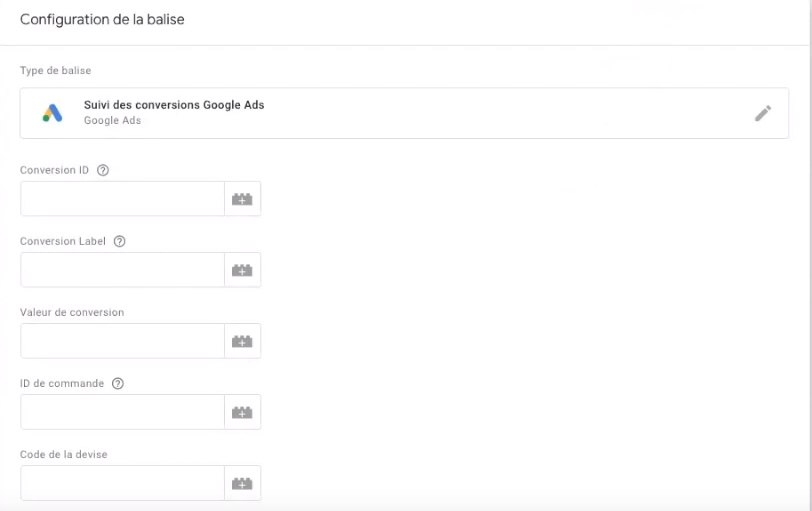
Task: Click the Code de la devise label
Action: click(x=64, y=455)
